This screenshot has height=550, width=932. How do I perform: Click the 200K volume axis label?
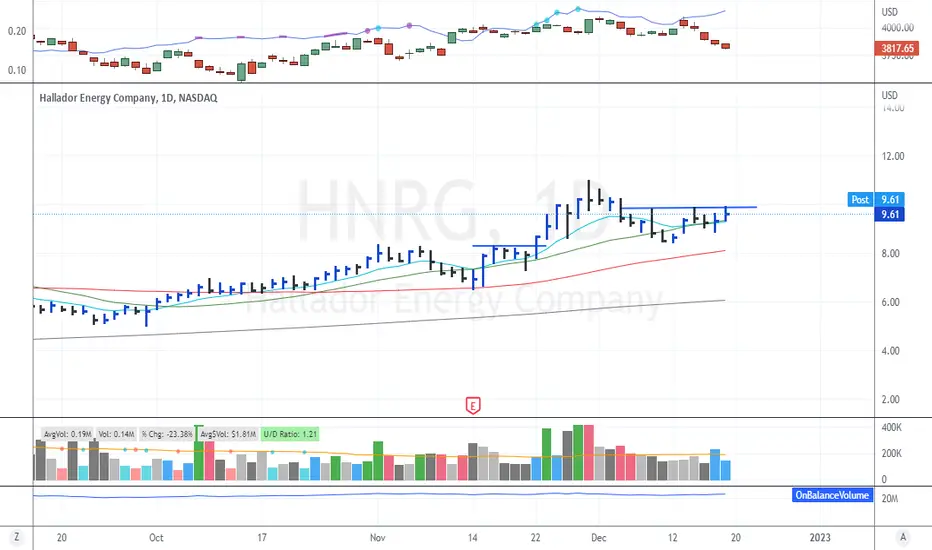pos(892,453)
